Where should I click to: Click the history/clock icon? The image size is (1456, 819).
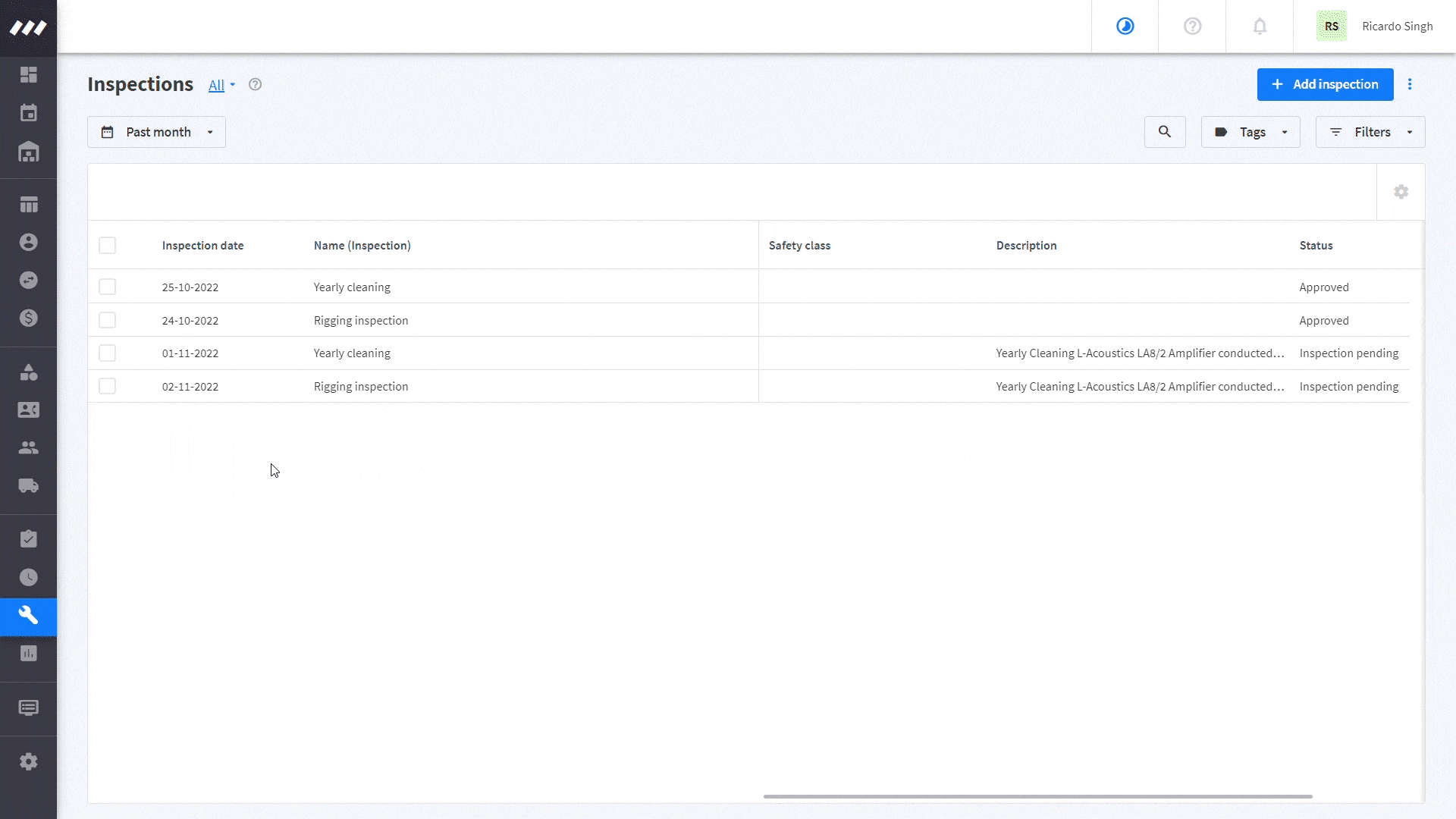coord(28,577)
